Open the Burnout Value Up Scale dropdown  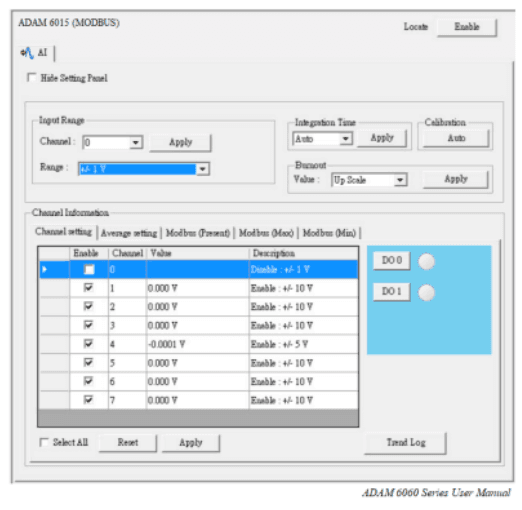coord(400,180)
